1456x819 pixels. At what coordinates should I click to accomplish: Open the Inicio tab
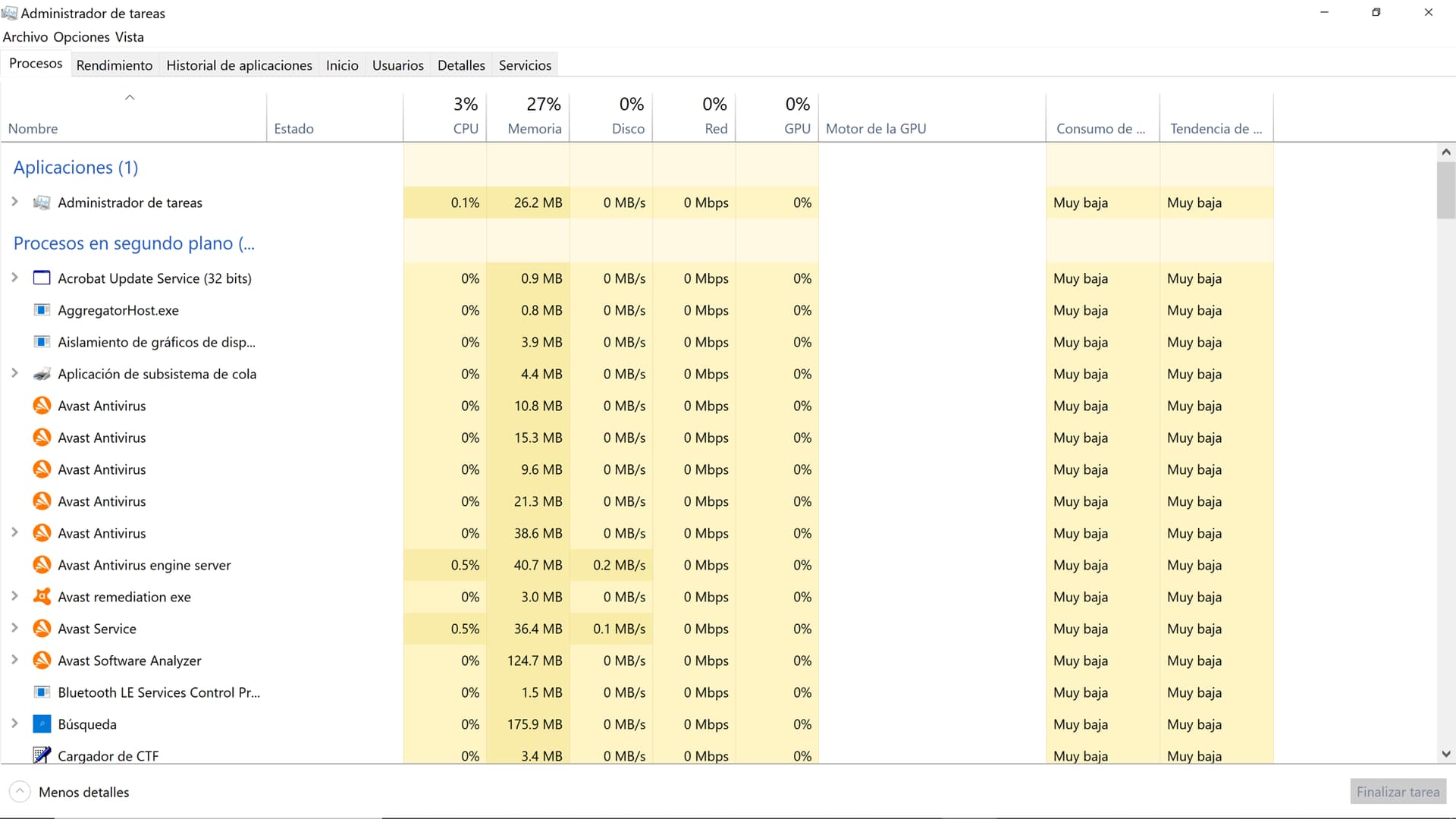[x=342, y=65]
